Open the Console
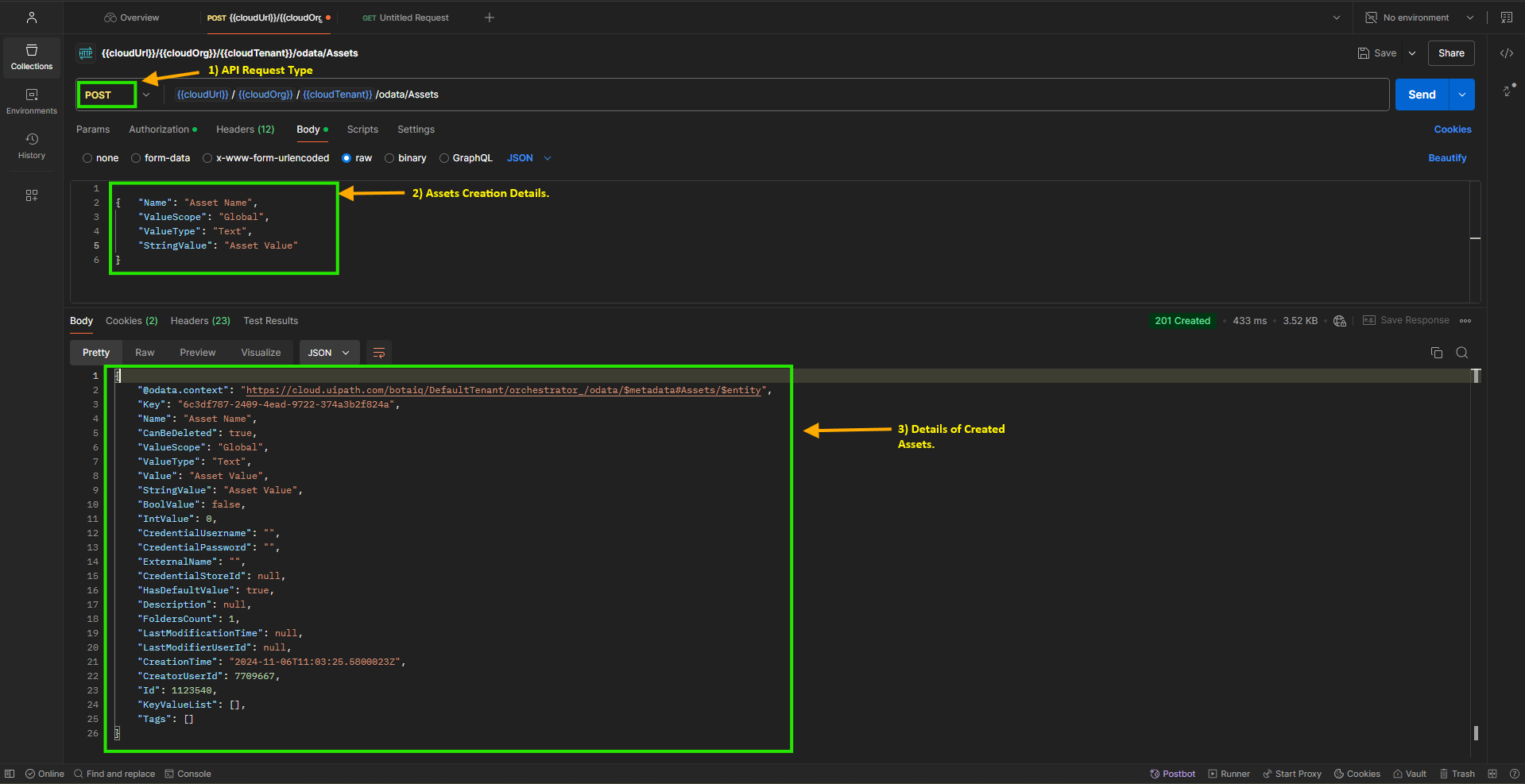This screenshot has height=784, width=1525. (188, 774)
